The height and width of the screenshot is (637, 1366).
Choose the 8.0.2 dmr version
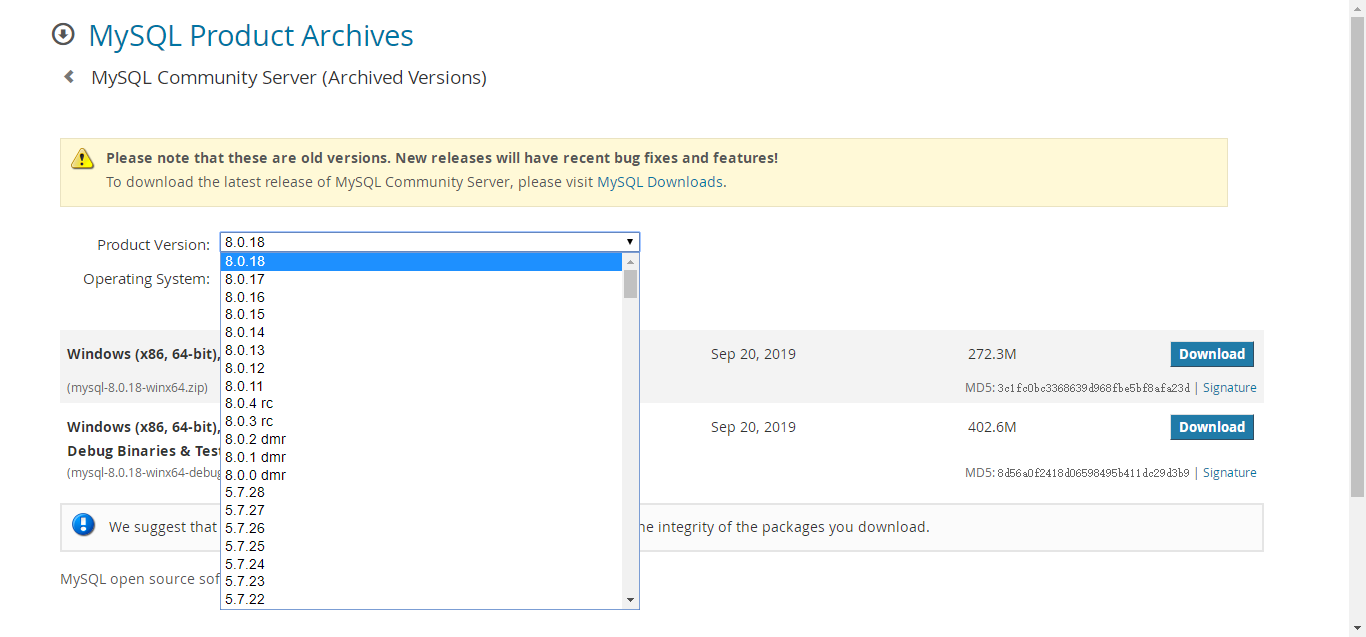click(421, 440)
